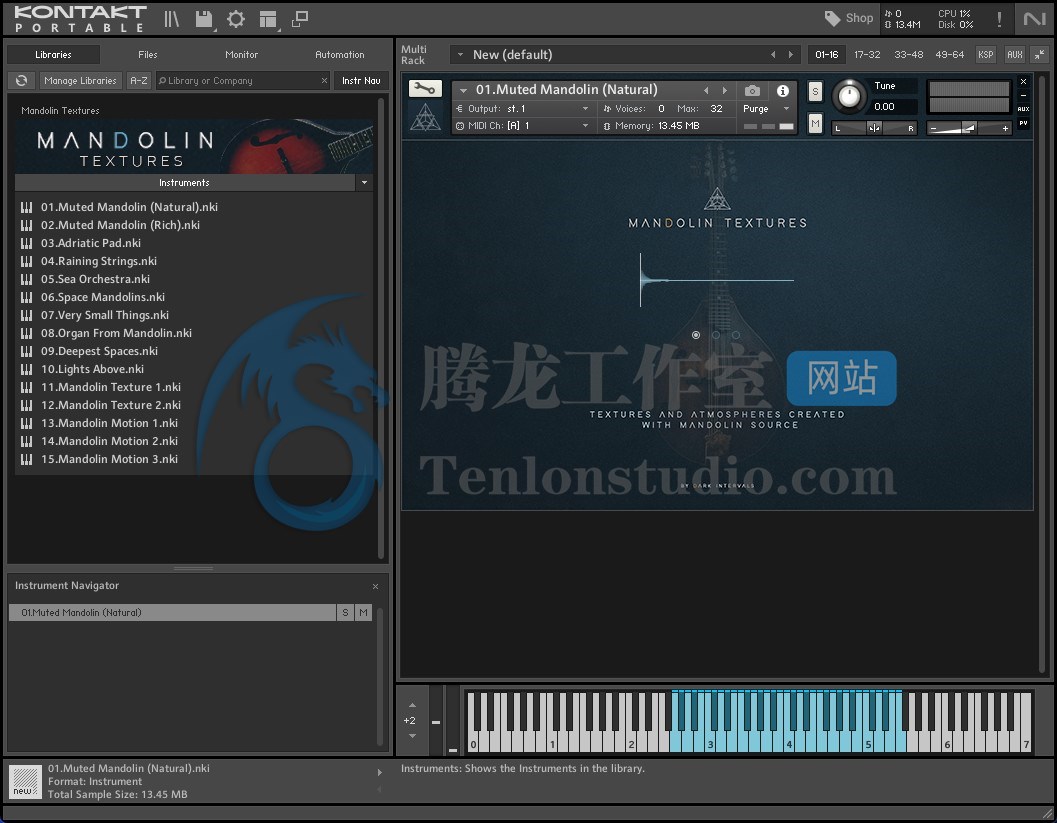The width and height of the screenshot is (1057, 823).
Task: Click the library browser icon in top toolbar
Action: pyautogui.click(x=172, y=19)
